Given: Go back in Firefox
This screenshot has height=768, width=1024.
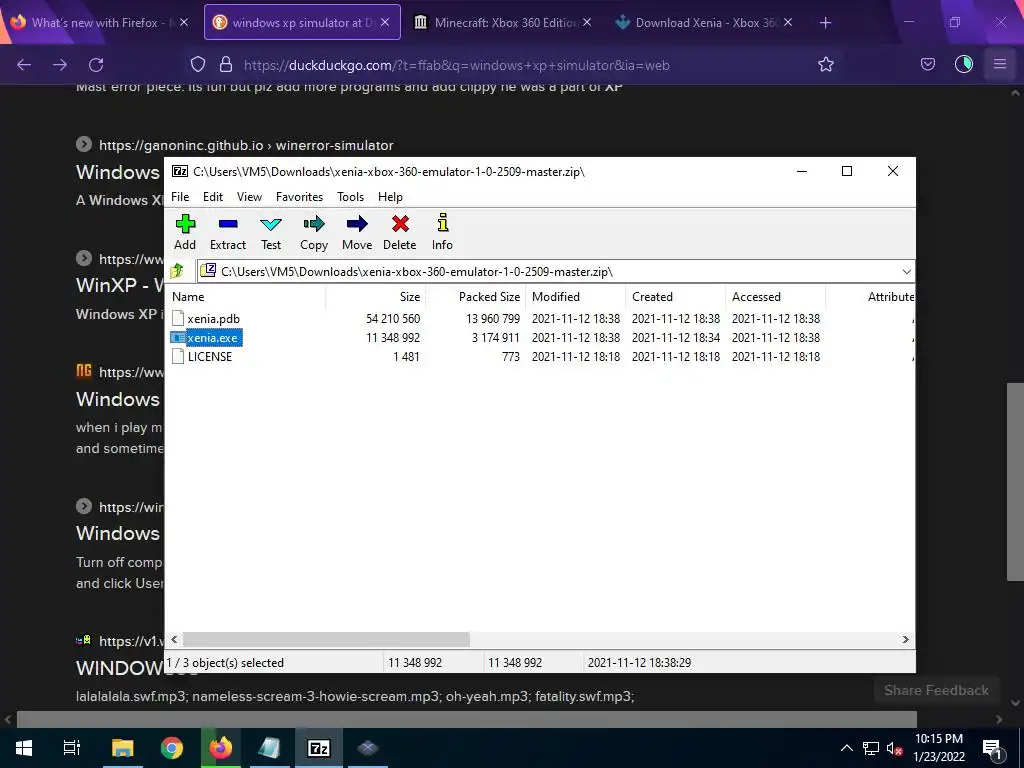Looking at the screenshot, I should 24,65.
